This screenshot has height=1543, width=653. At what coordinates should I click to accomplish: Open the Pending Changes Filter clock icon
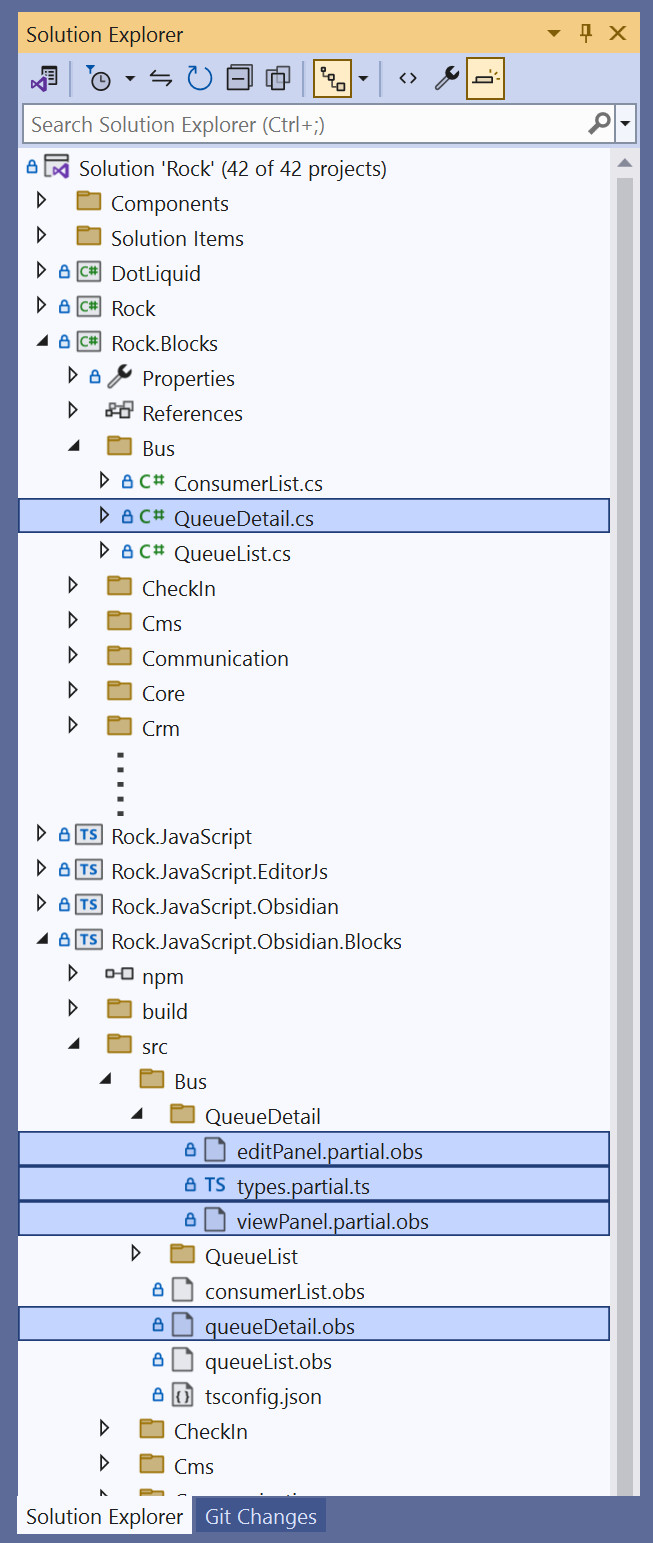[x=98, y=79]
